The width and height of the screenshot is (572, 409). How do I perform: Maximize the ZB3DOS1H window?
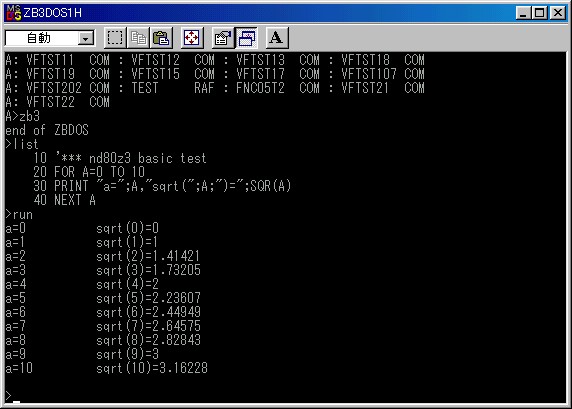coord(539,13)
